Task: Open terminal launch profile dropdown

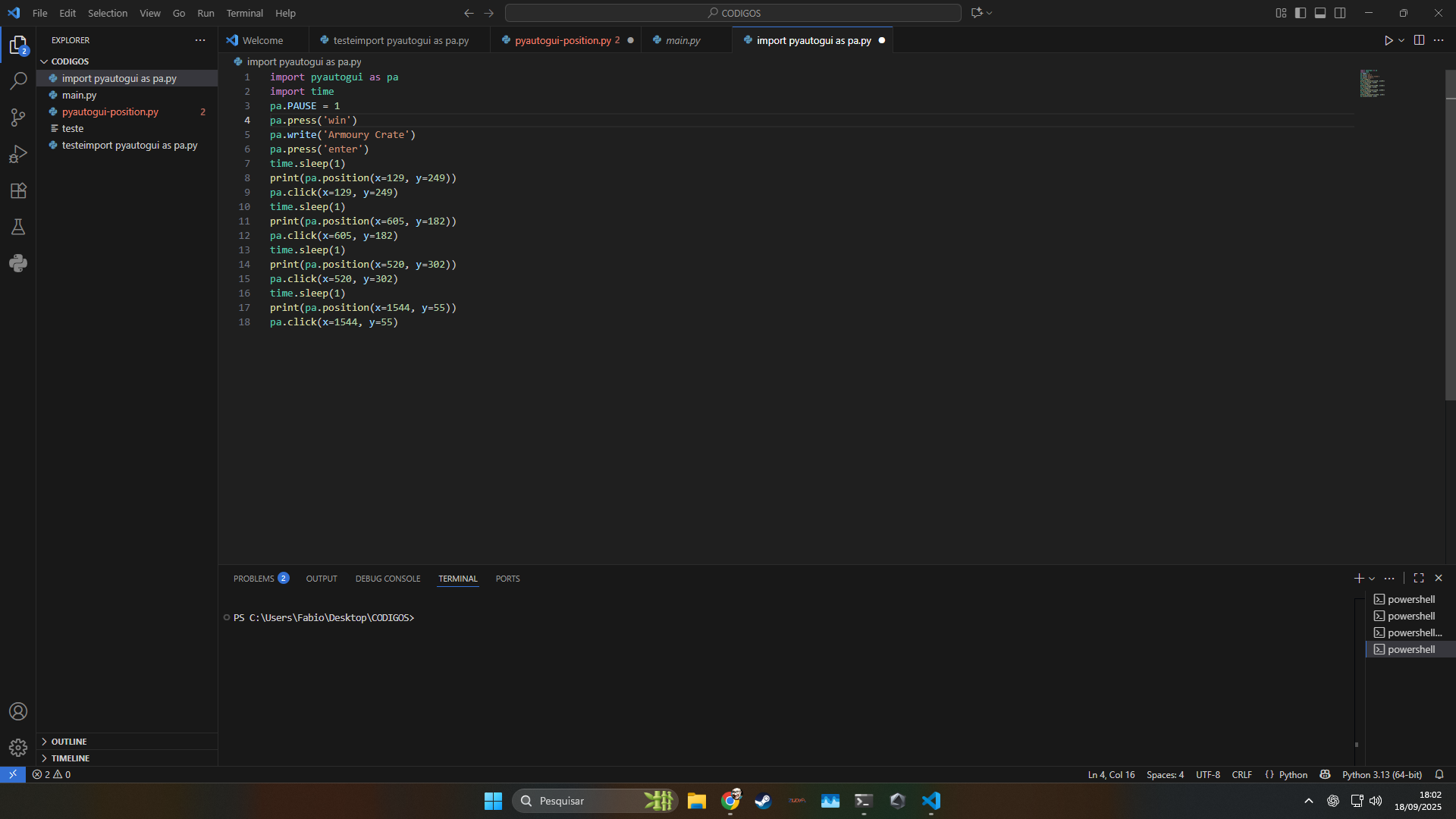Action: [x=1372, y=579]
